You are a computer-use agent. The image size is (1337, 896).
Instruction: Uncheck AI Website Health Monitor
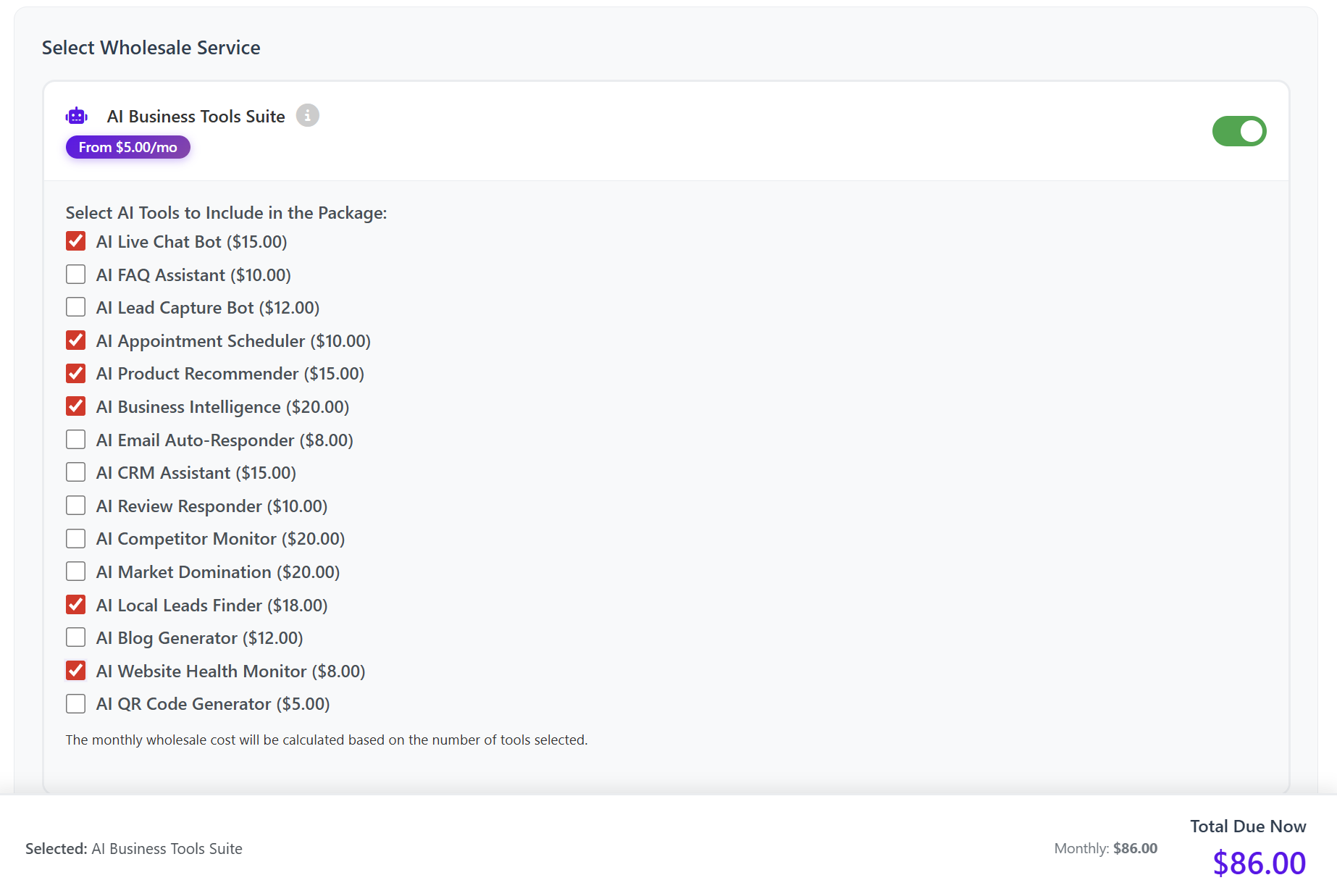76,671
